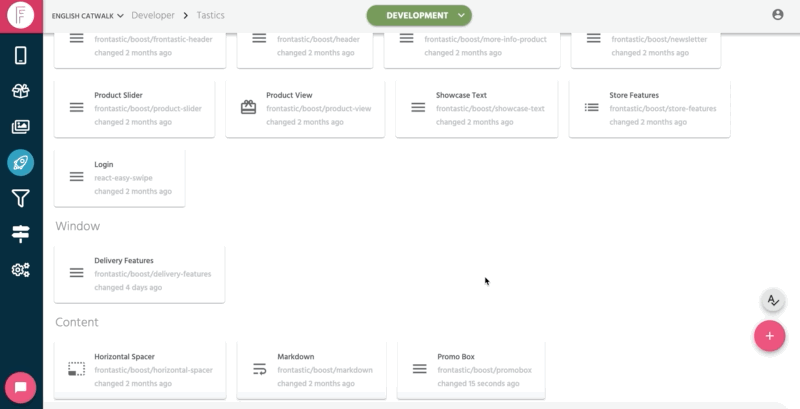Viewport: 800px width, 409px height.
Task: Click "changed 4 days ago" text
Action: pos(128,288)
